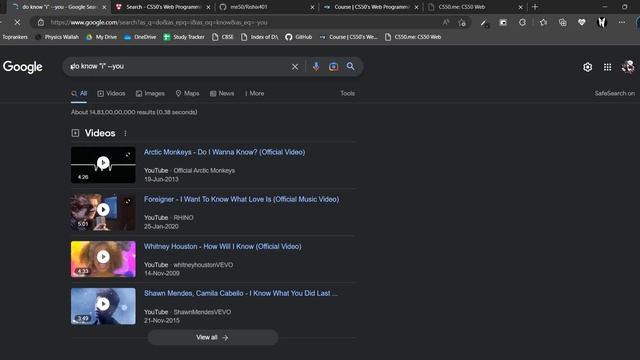Open the Google apps grid
This screenshot has width=640, height=360.
click(x=607, y=67)
